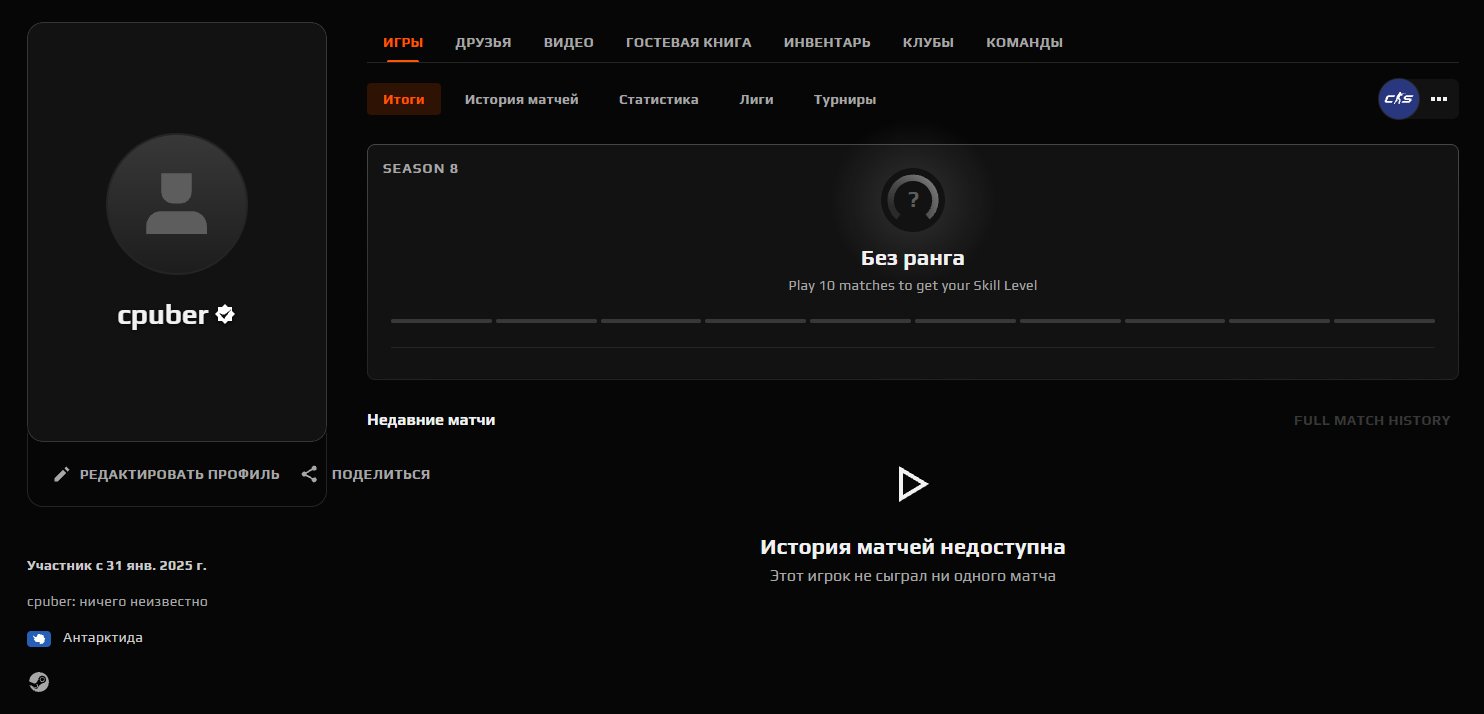Switch to the ИГРЫ tab
Viewport: 1484px width, 714px height.
pyautogui.click(x=403, y=42)
